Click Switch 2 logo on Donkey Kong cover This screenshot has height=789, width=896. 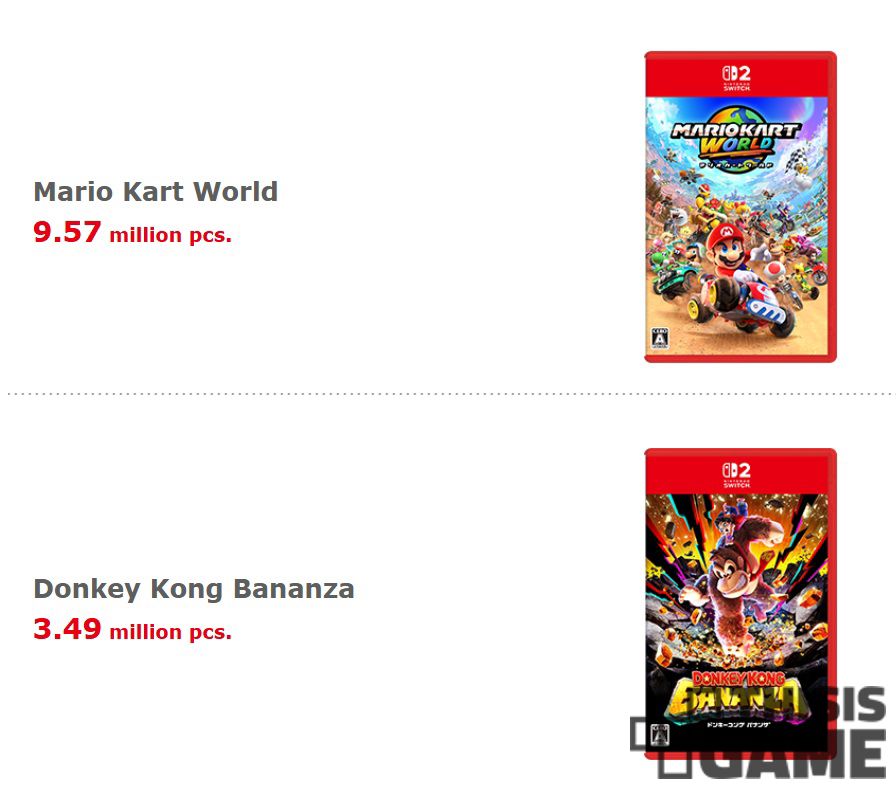[736, 475]
